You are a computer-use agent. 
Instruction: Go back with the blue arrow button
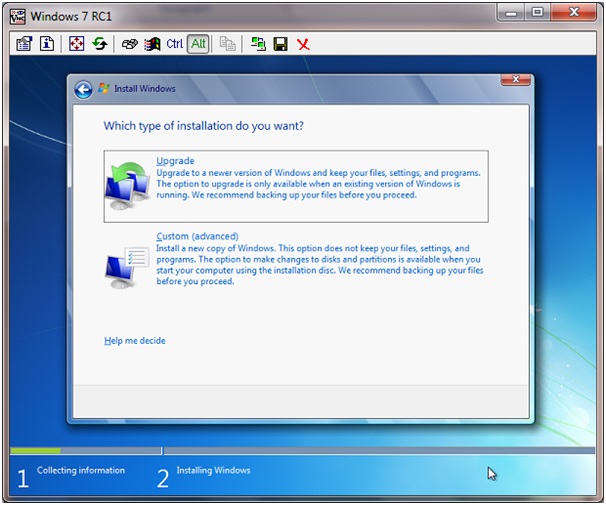point(83,90)
